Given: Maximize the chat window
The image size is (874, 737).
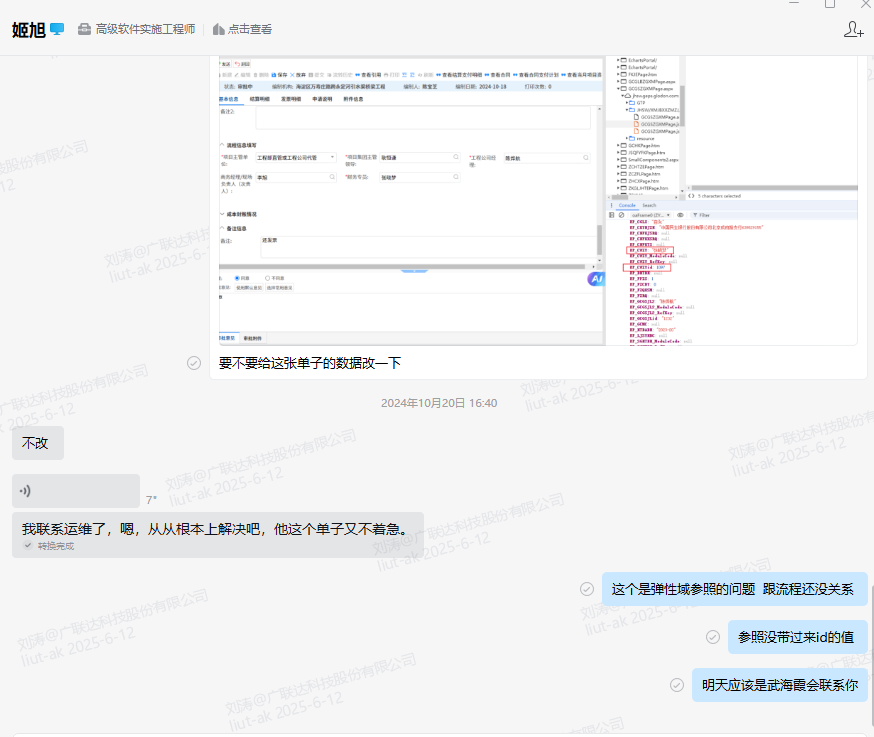Looking at the screenshot, I should 829,4.
